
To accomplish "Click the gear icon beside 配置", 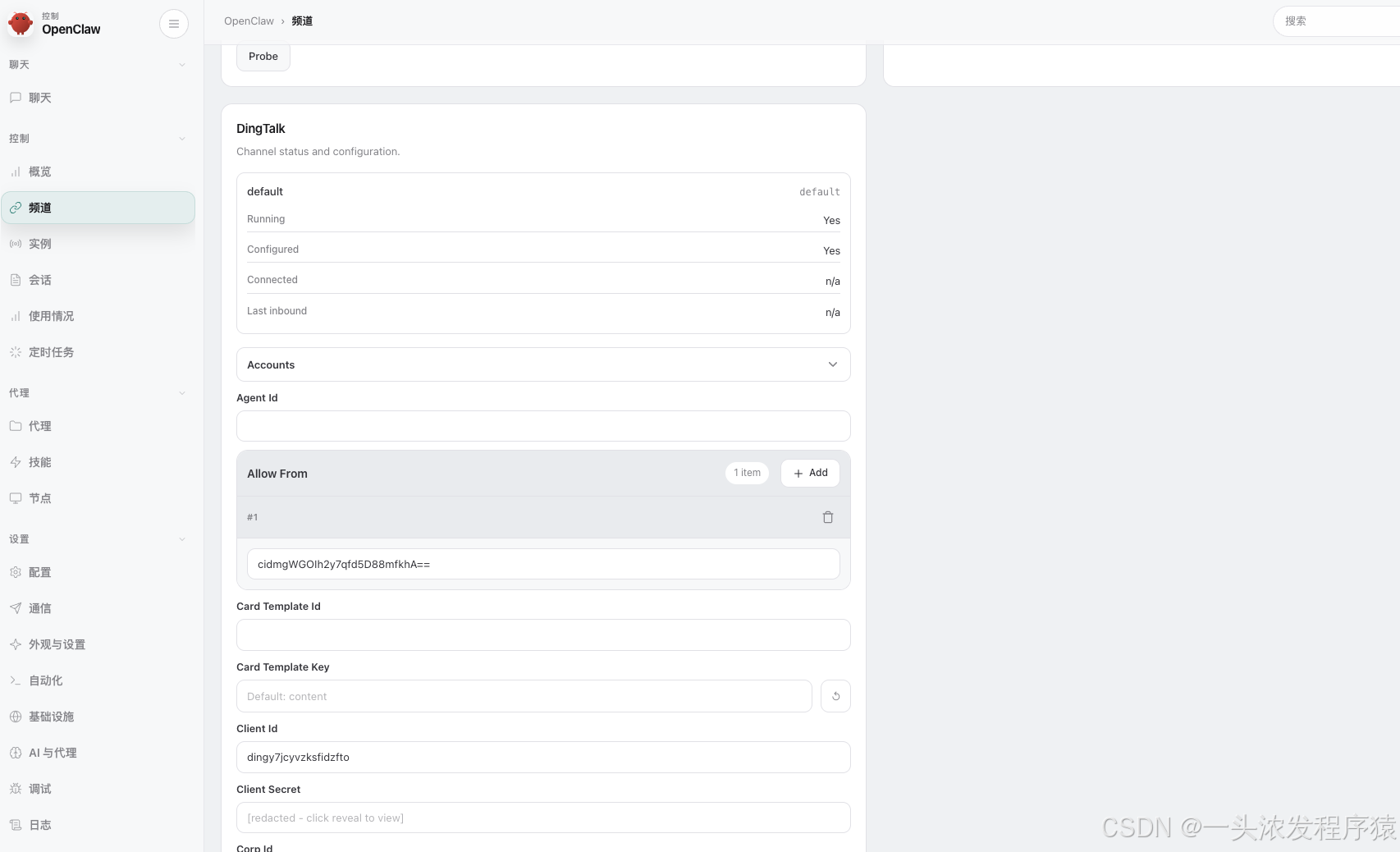I will (x=15, y=572).
